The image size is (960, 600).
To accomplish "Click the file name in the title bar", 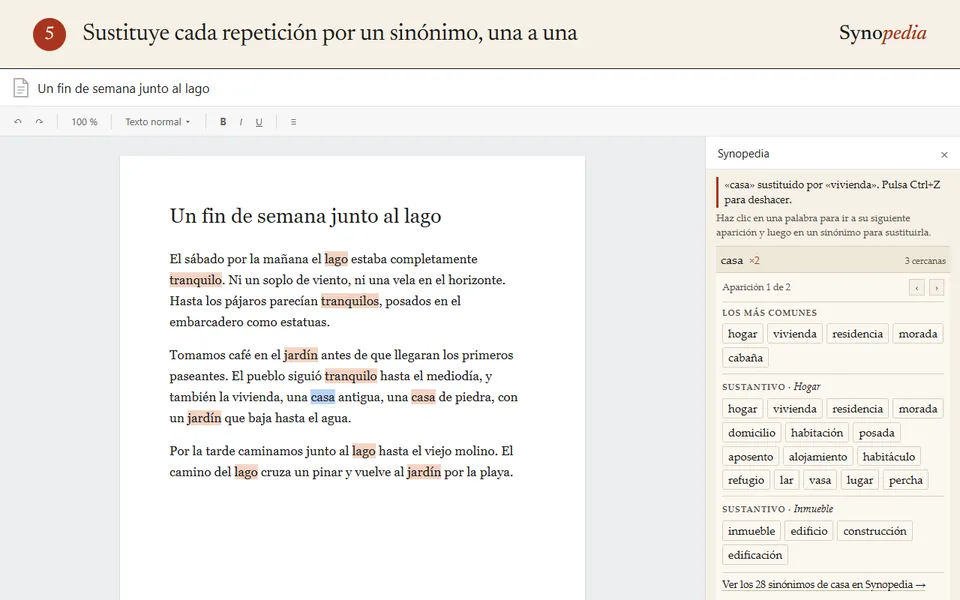I will (x=123, y=88).
